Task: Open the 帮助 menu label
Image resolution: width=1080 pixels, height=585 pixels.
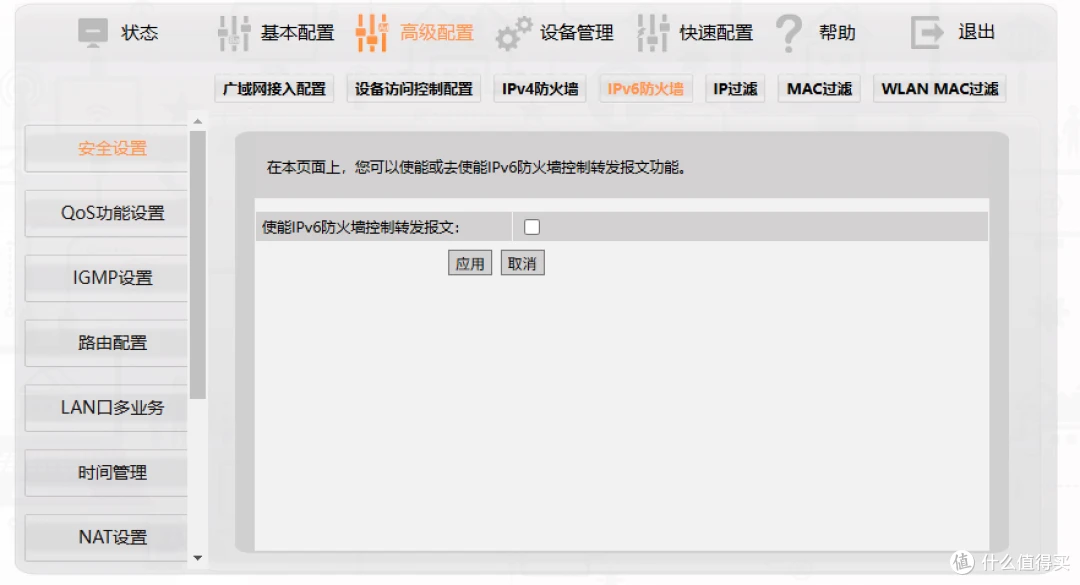Action: [837, 32]
